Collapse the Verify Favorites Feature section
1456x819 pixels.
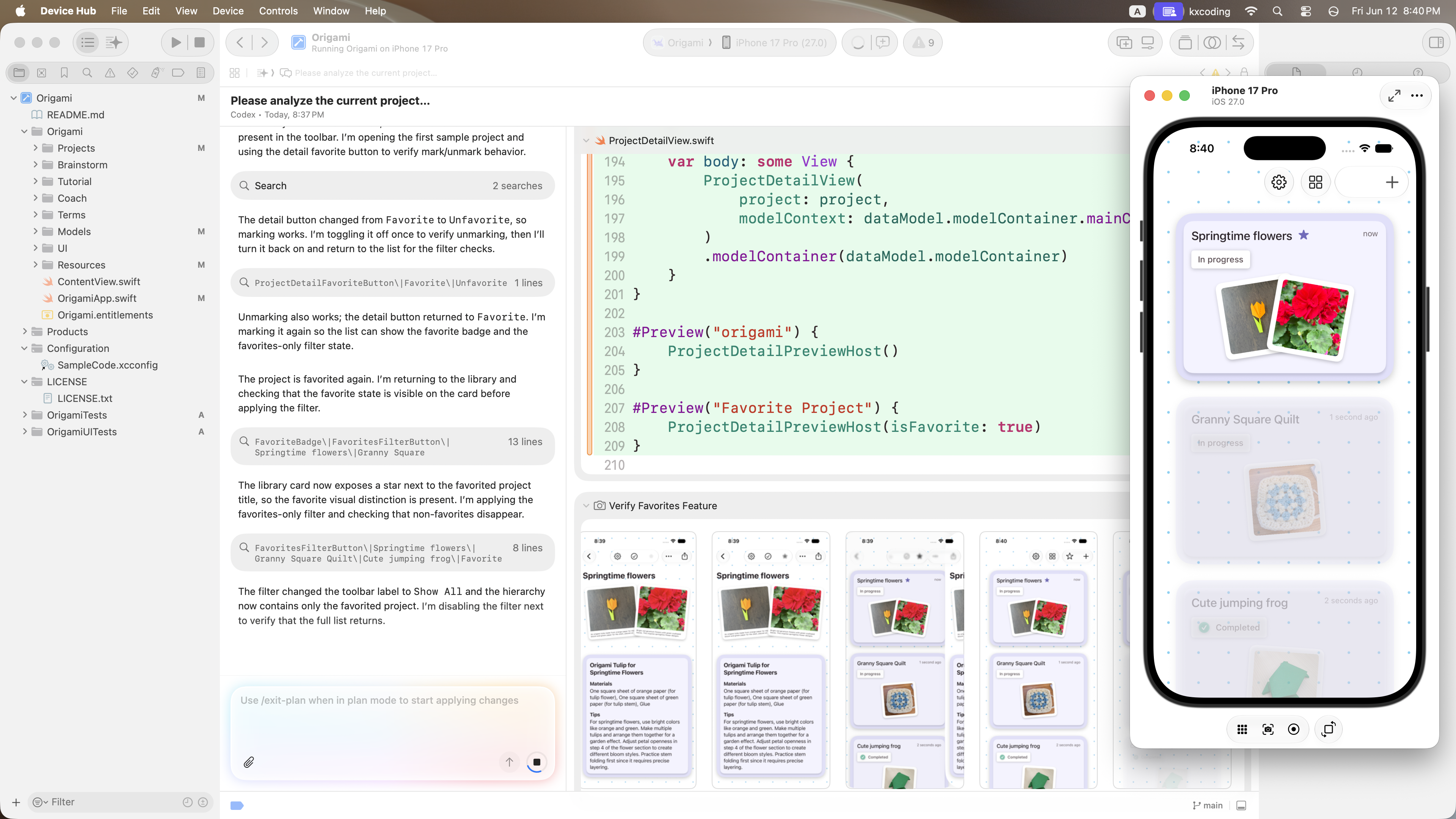click(x=586, y=506)
